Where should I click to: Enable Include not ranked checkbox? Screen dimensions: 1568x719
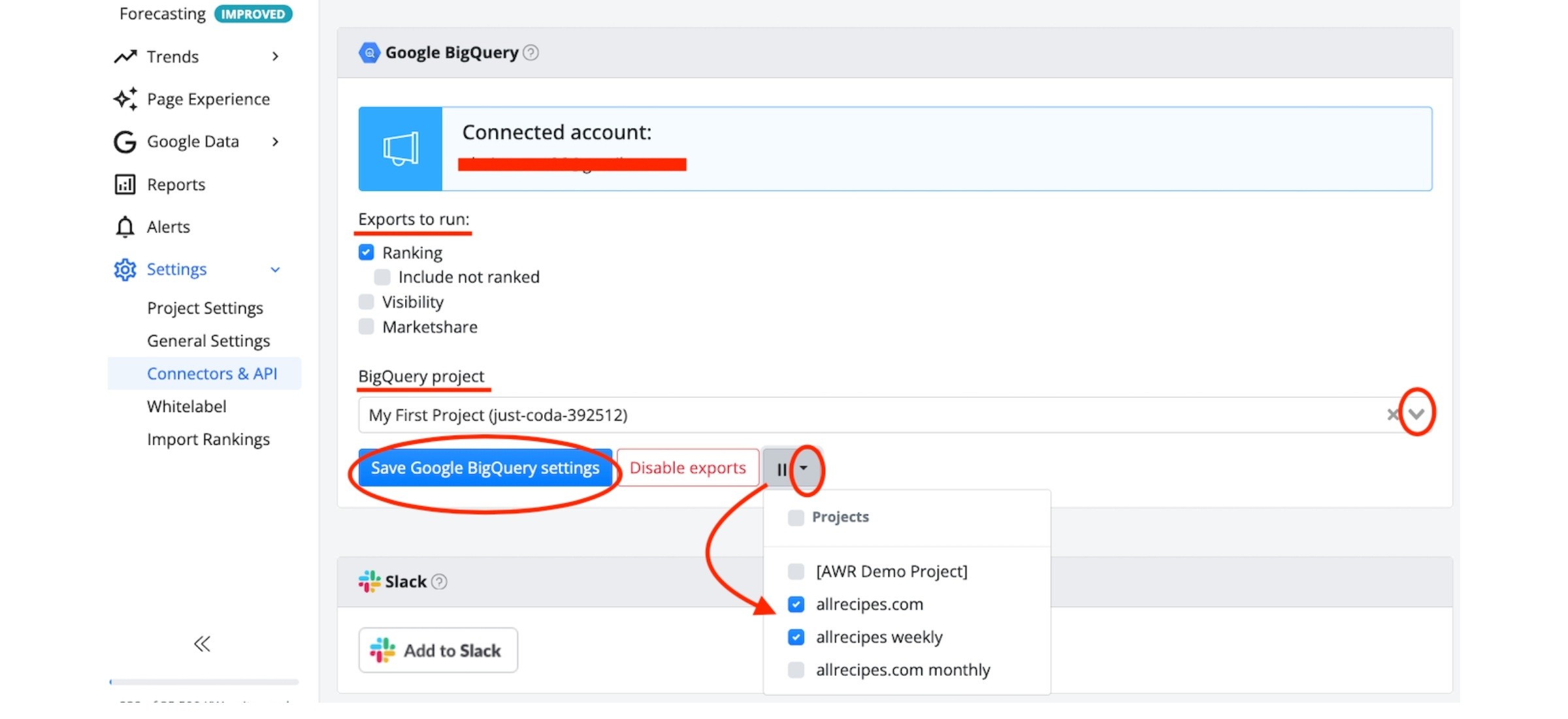(382, 277)
